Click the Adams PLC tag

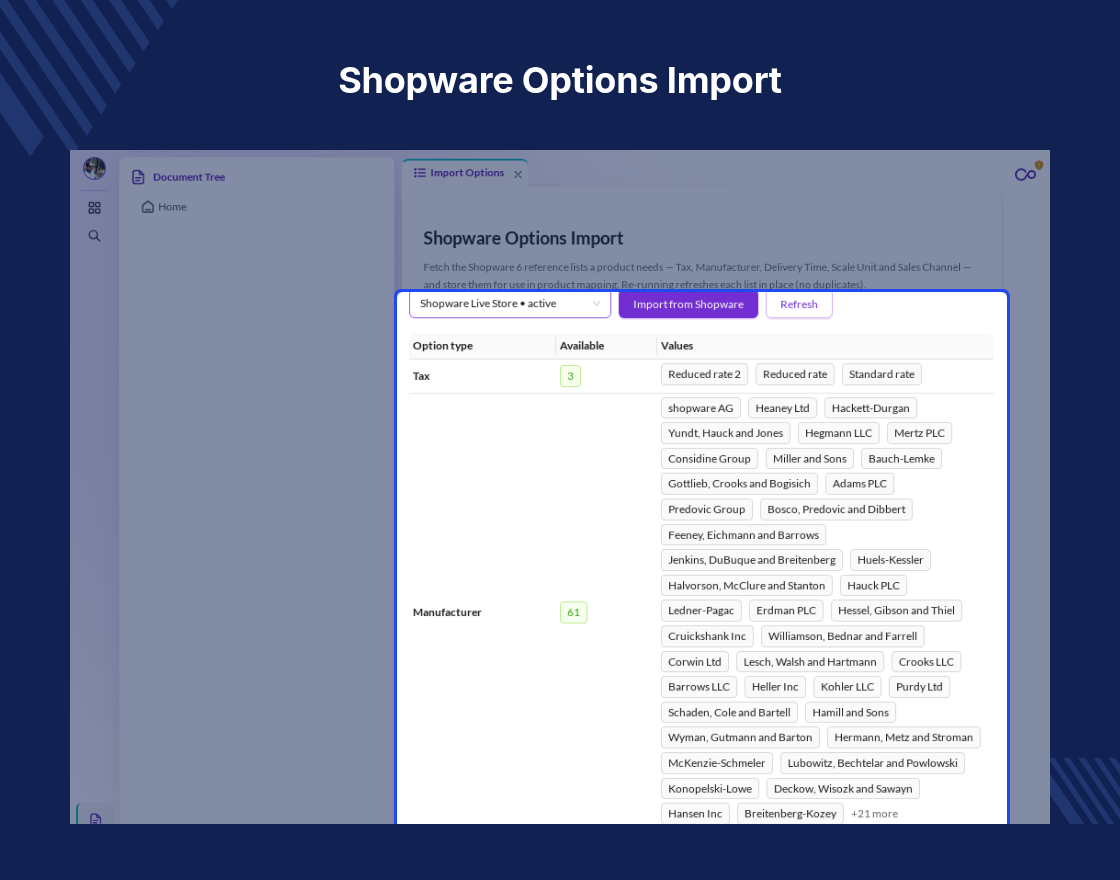coord(859,484)
